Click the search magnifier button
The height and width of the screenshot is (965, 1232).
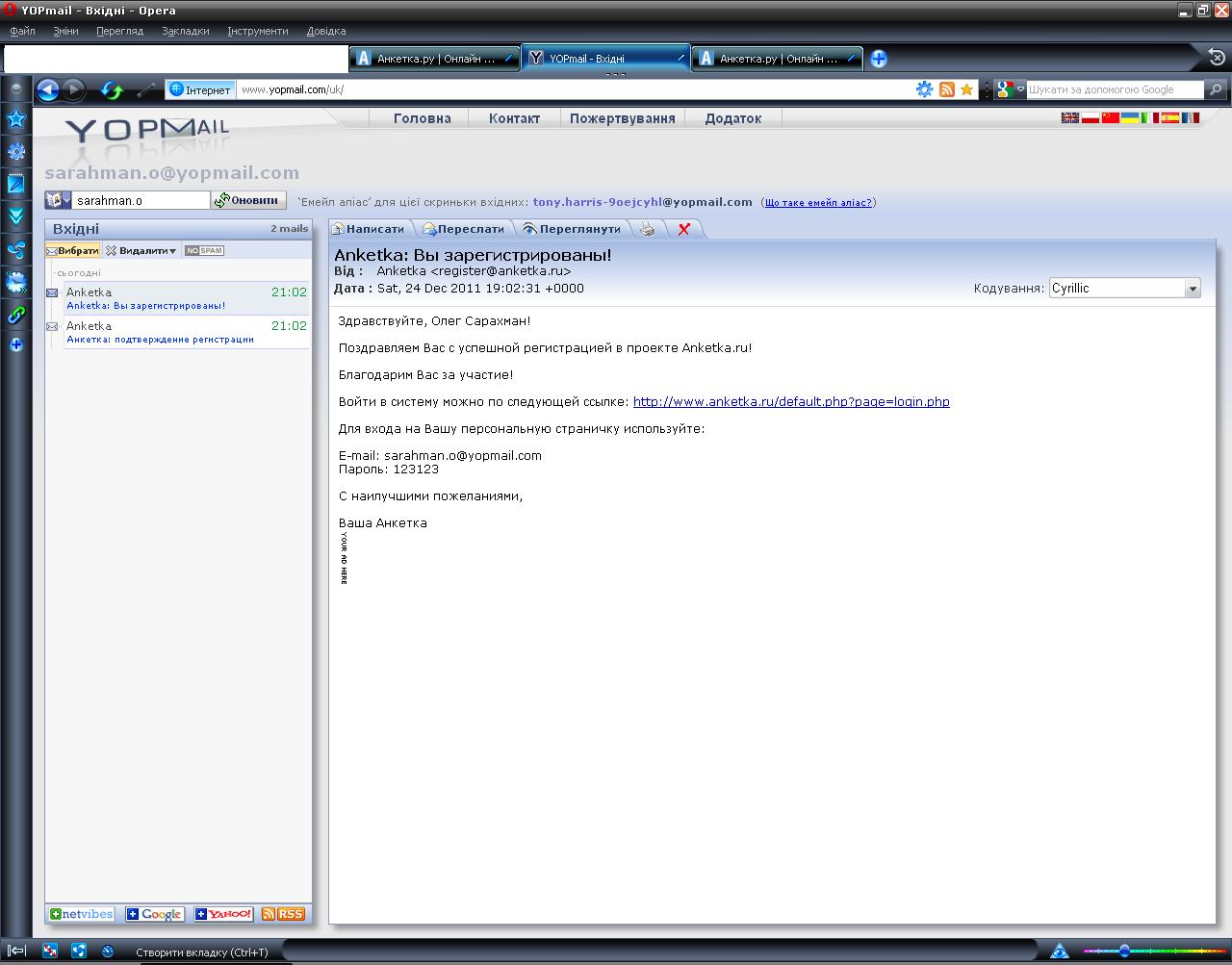(1216, 89)
